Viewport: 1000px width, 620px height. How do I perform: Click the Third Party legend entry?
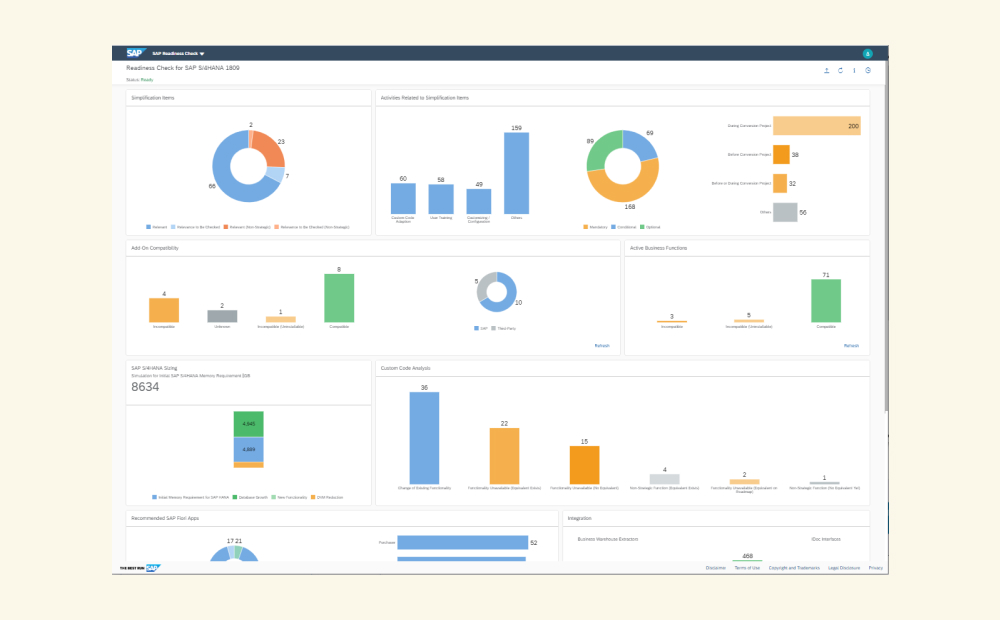pos(504,328)
